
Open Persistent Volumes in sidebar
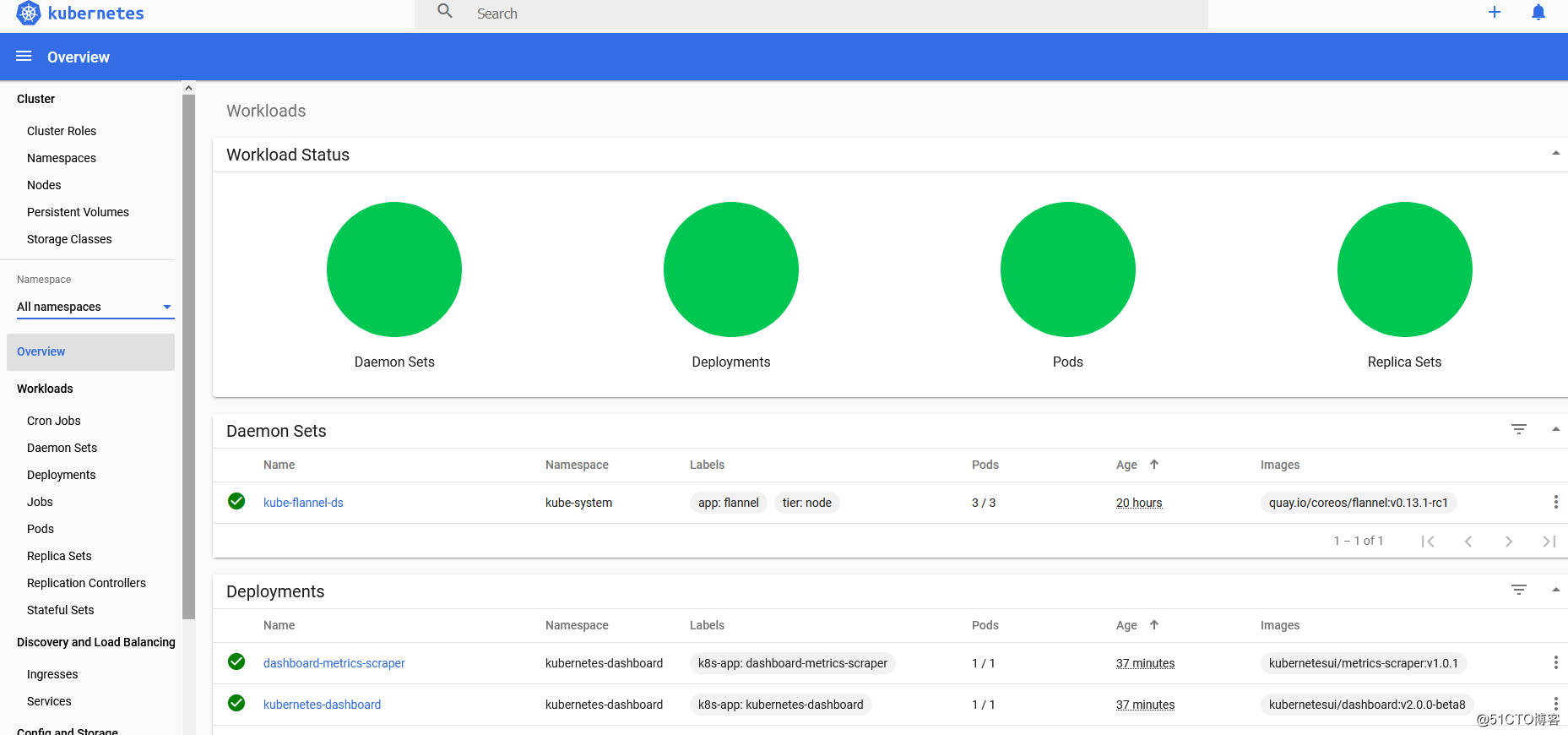(78, 212)
